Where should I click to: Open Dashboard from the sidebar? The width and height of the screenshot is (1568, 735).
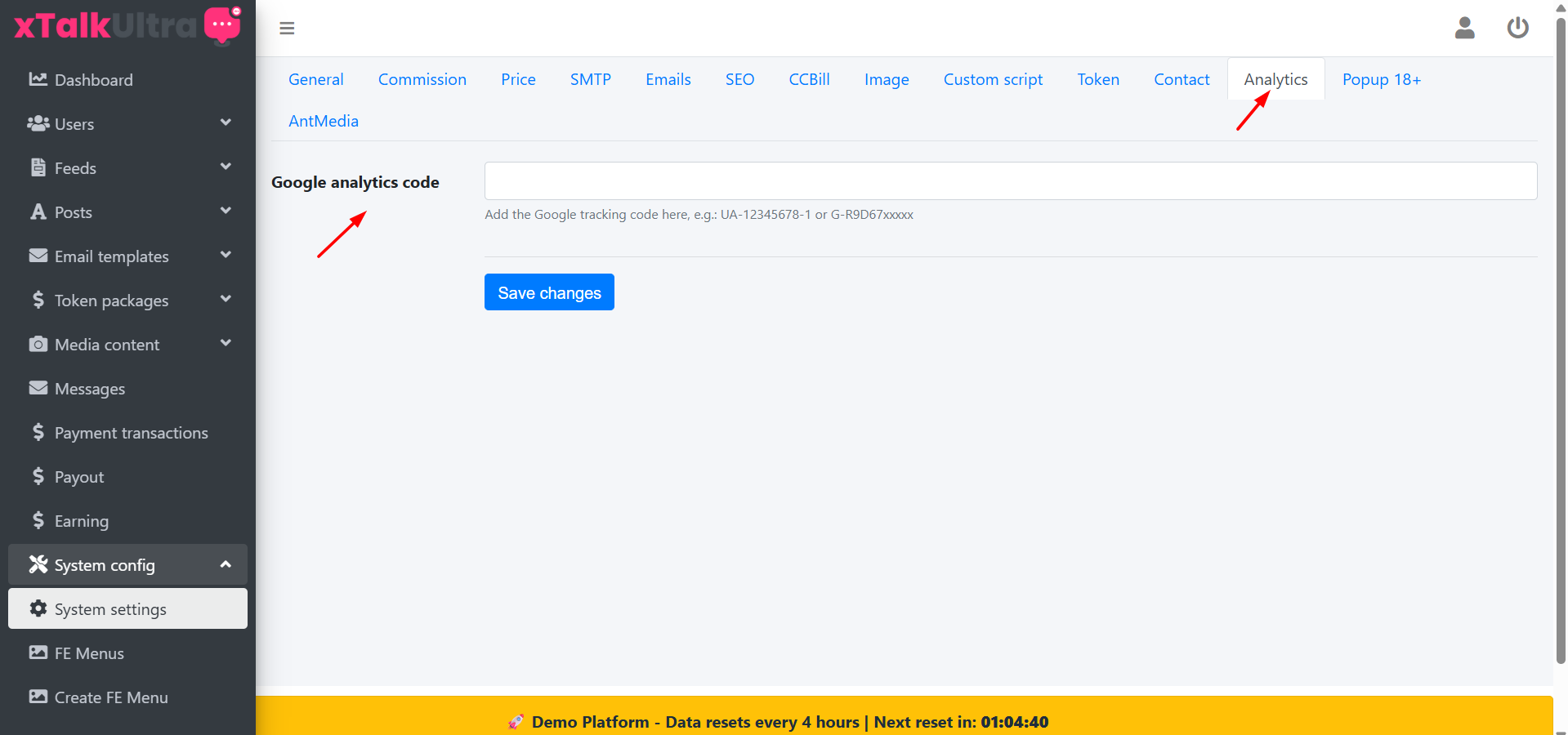[x=93, y=80]
